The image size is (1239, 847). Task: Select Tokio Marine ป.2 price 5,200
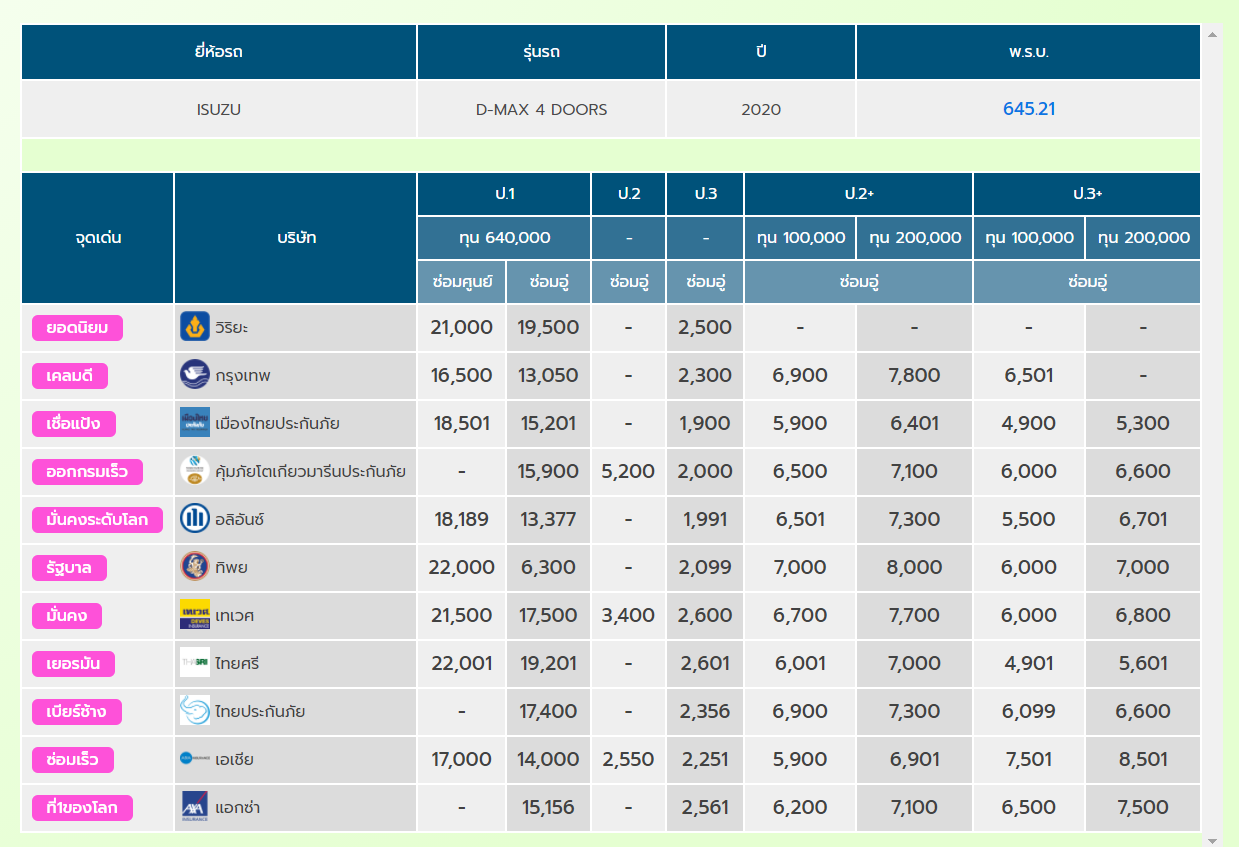pos(628,471)
